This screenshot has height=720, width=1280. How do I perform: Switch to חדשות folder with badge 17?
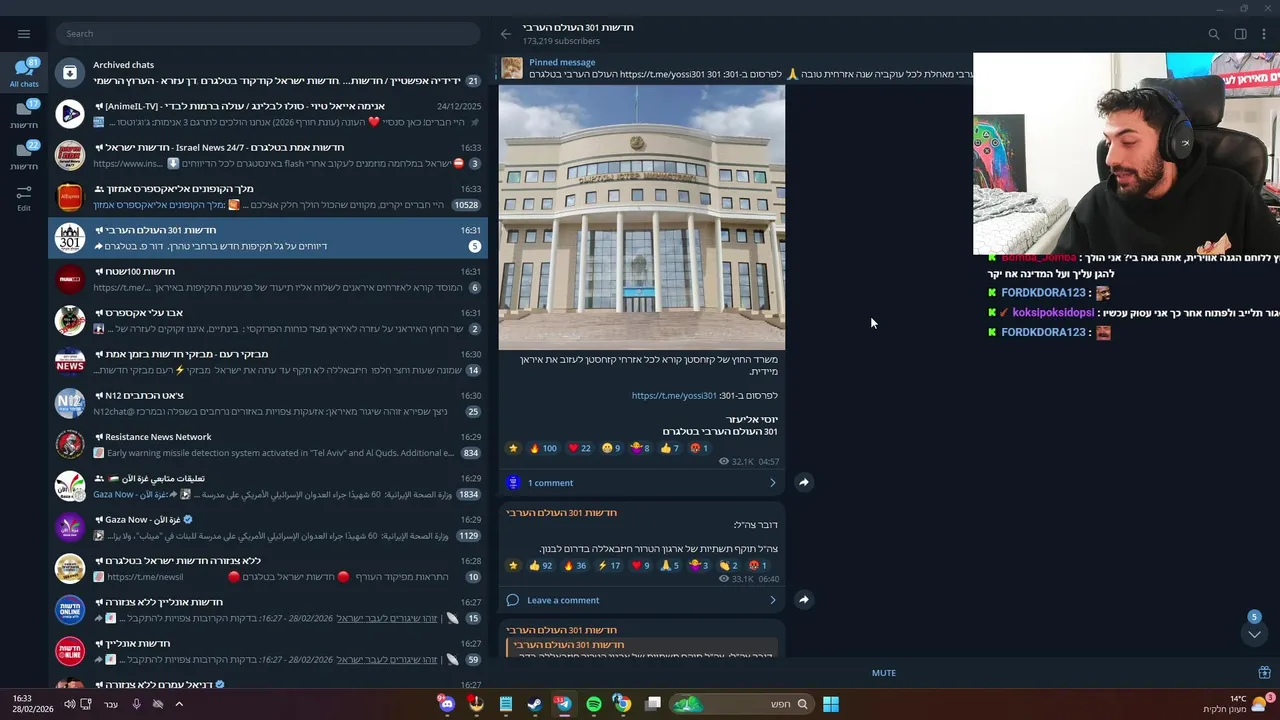[x=24, y=114]
